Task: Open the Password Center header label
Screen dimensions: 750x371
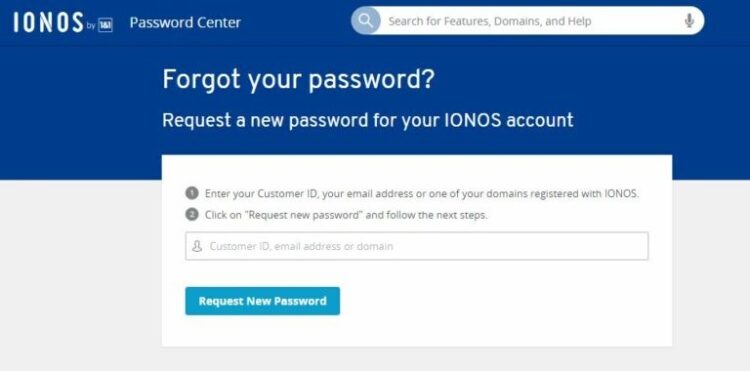Action: click(x=185, y=22)
